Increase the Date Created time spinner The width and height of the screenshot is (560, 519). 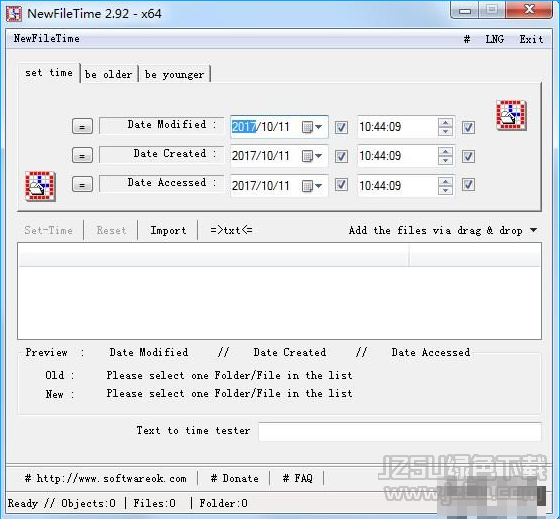(x=445, y=151)
